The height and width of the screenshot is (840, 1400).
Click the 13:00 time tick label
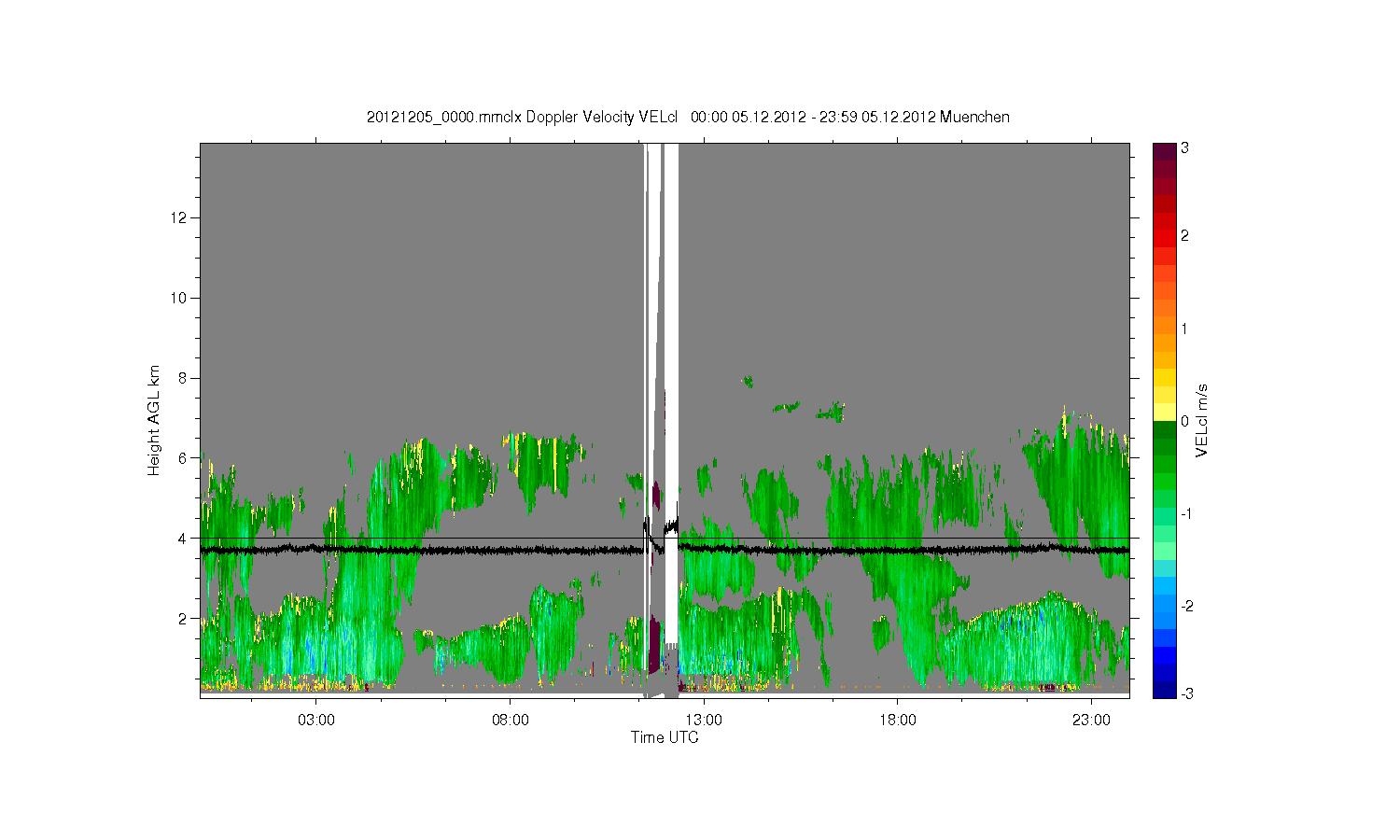[x=704, y=720]
